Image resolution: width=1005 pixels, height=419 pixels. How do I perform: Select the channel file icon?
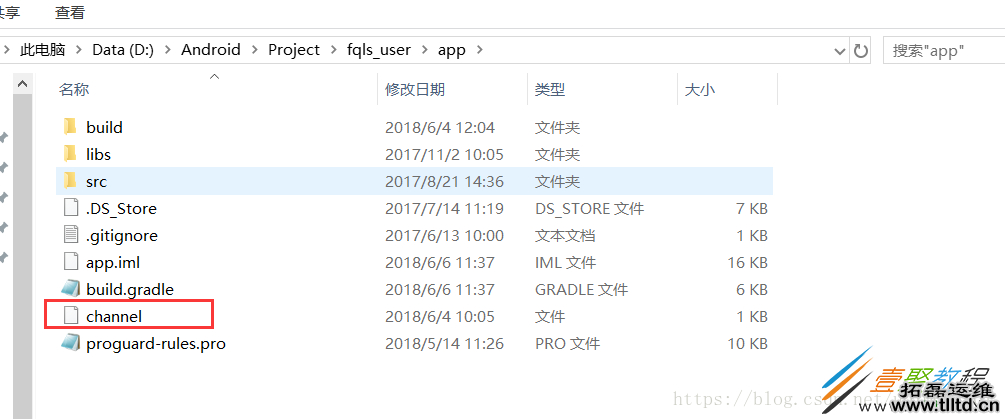click(x=71, y=316)
